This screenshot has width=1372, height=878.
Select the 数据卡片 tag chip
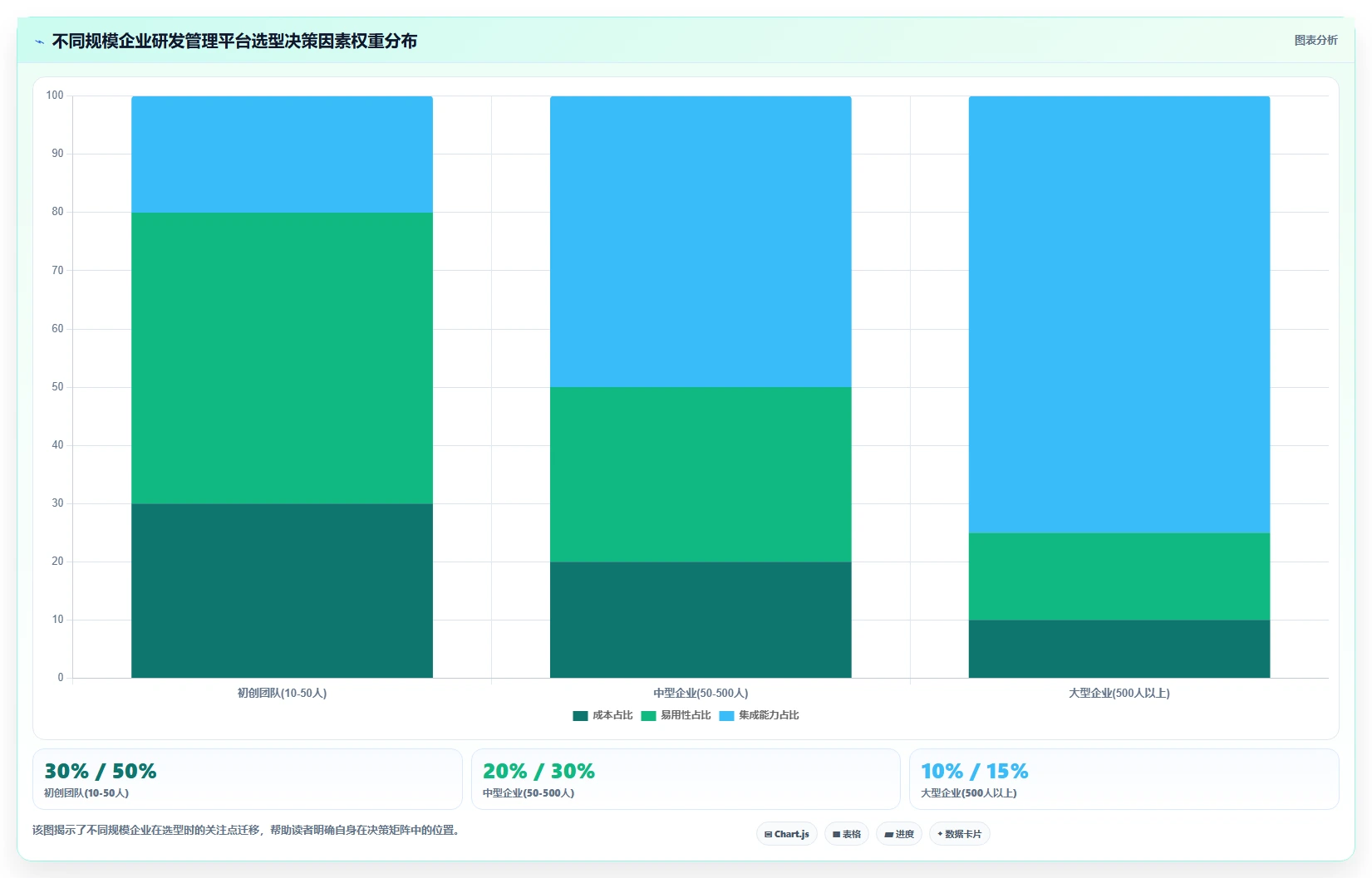(959, 834)
